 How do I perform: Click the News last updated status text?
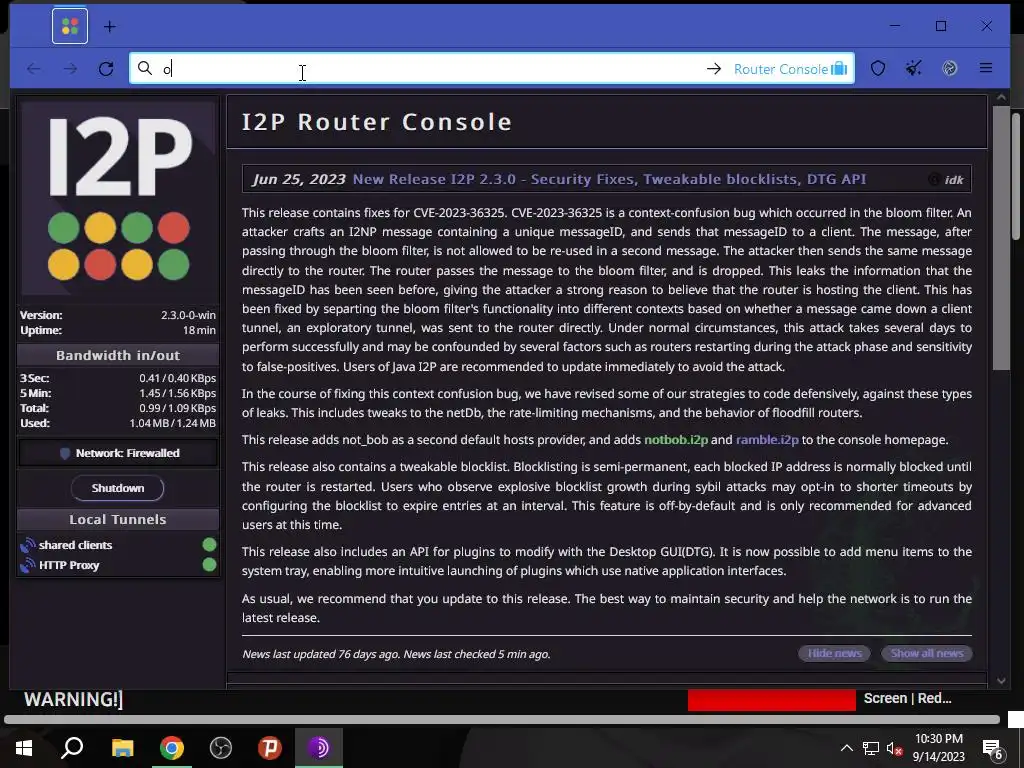[x=396, y=654]
